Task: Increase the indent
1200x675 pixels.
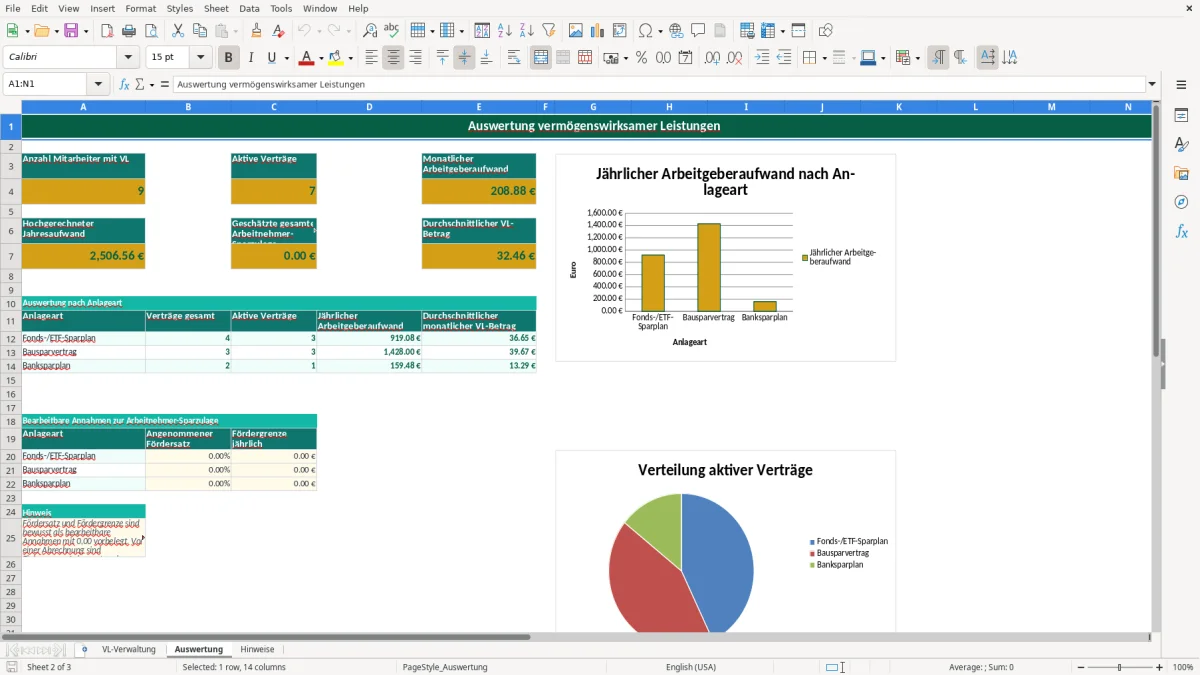Action: point(762,58)
